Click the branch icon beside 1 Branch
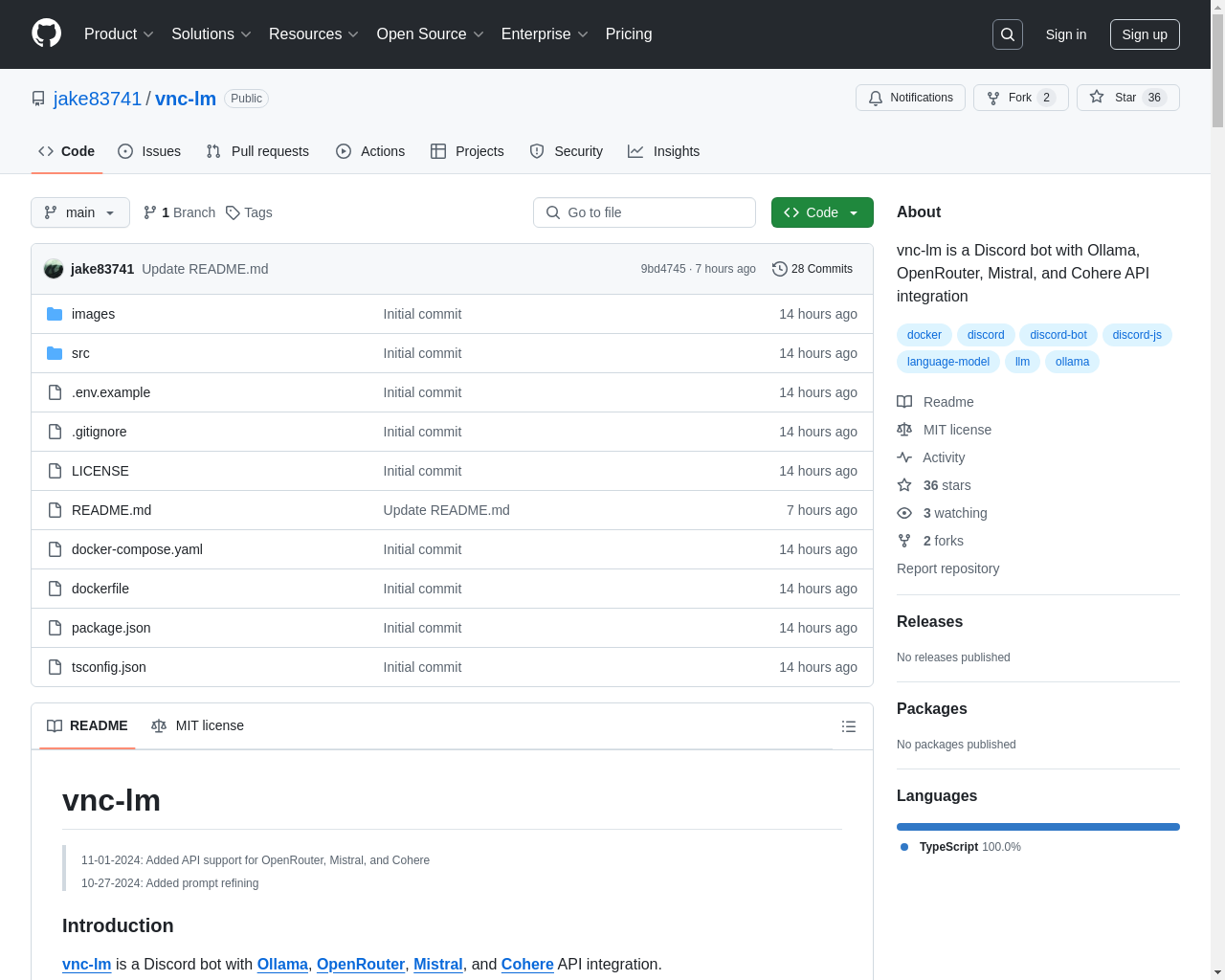The image size is (1225, 980). pyautogui.click(x=150, y=212)
